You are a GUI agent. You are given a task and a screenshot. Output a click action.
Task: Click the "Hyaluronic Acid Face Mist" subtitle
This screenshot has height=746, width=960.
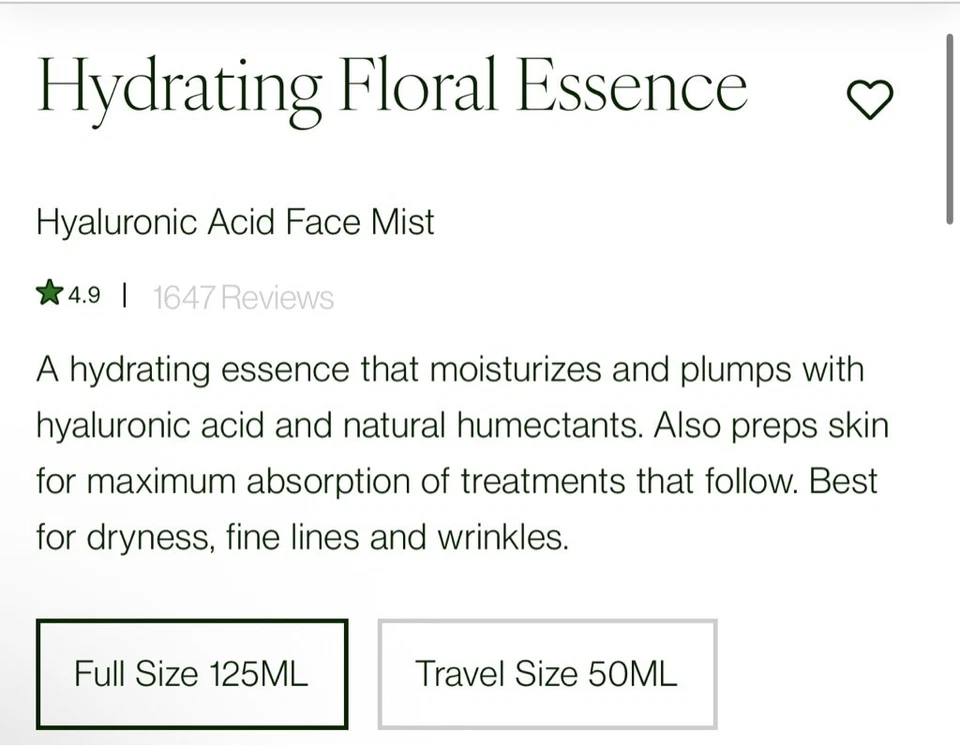(235, 221)
